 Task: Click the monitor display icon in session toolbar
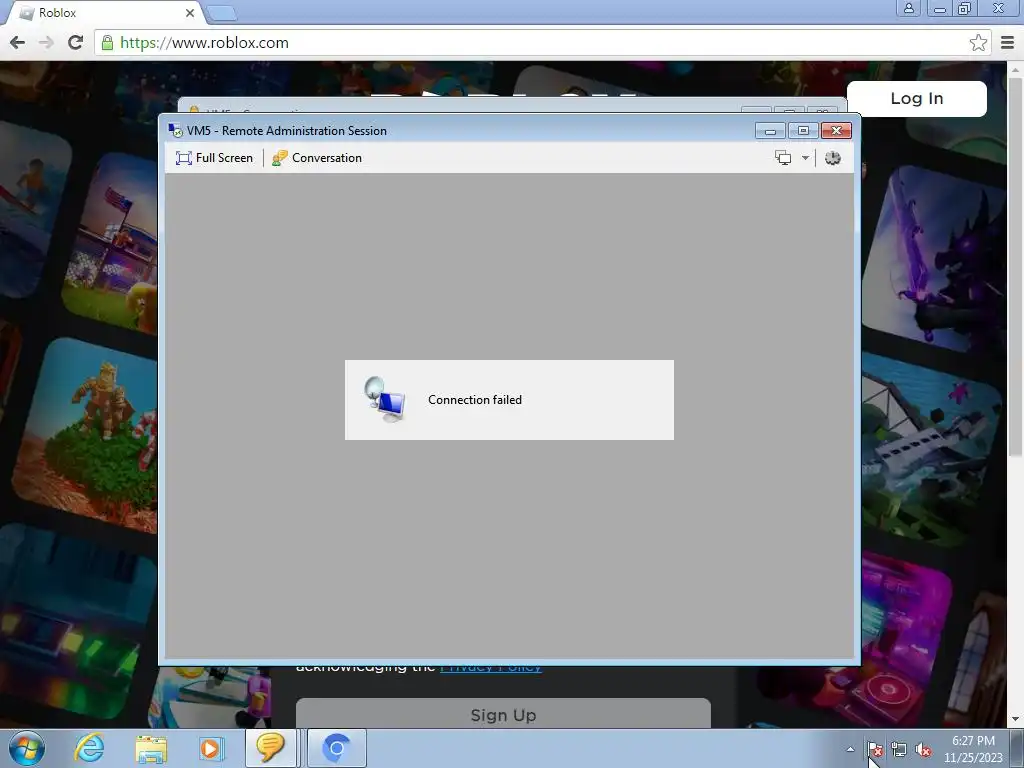coord(783,158)
